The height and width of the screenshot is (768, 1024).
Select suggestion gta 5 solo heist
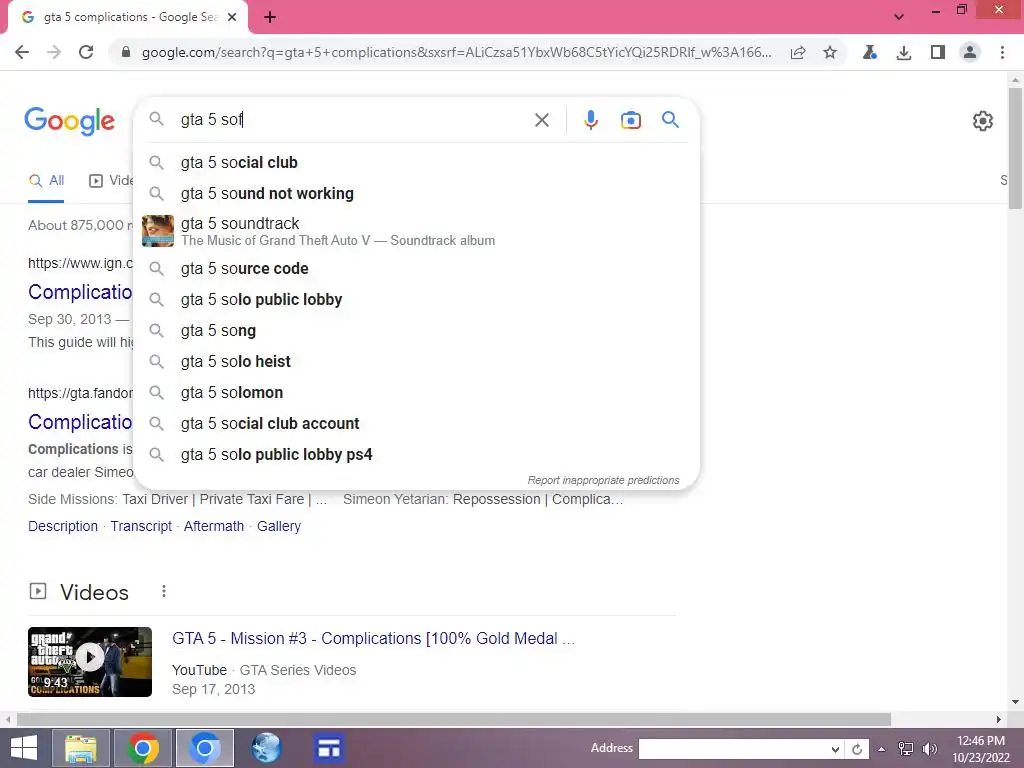(416, 361)
